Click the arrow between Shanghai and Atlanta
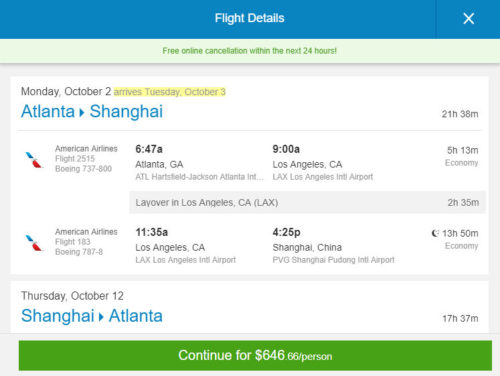 tap(101, 317)
